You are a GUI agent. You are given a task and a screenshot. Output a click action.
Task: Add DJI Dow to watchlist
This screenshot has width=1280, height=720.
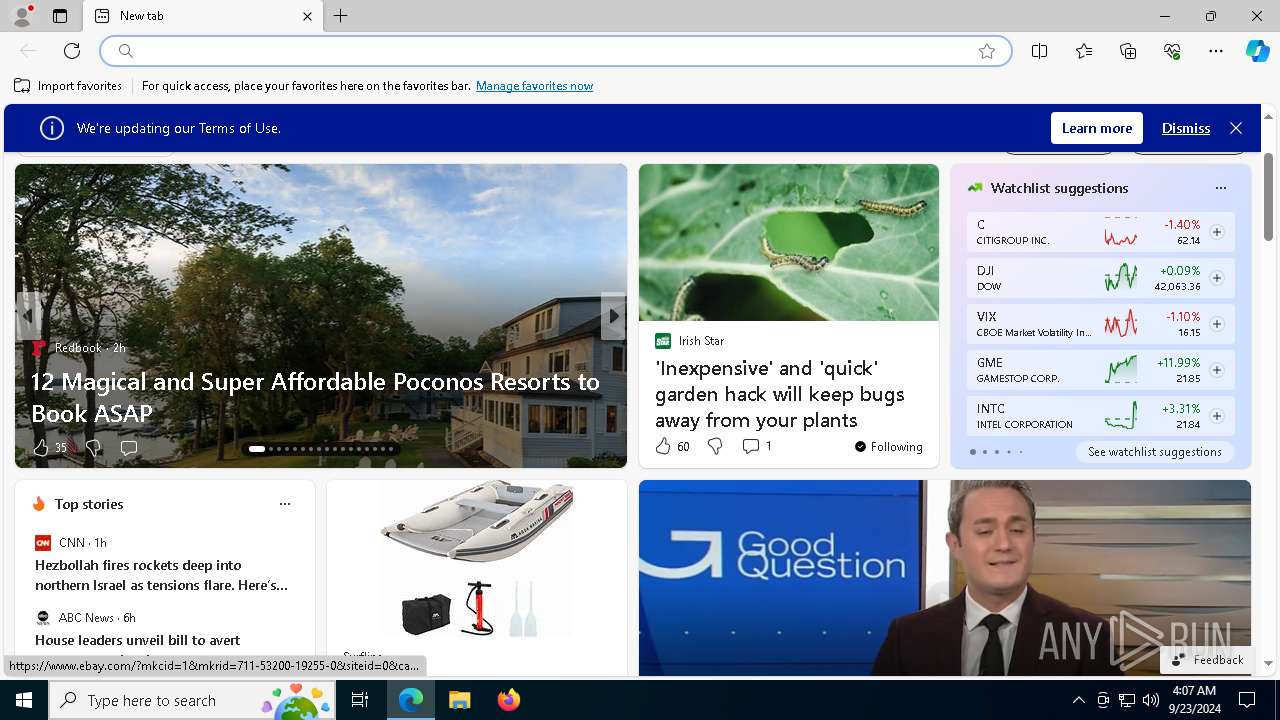point(1216,278)
